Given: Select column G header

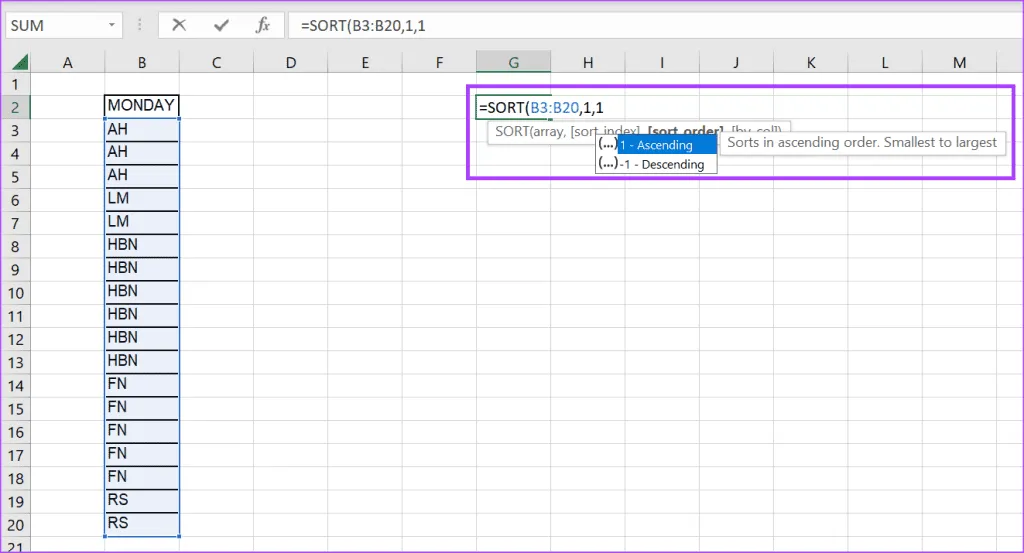Looking at the screenshot, I should 513,63.
